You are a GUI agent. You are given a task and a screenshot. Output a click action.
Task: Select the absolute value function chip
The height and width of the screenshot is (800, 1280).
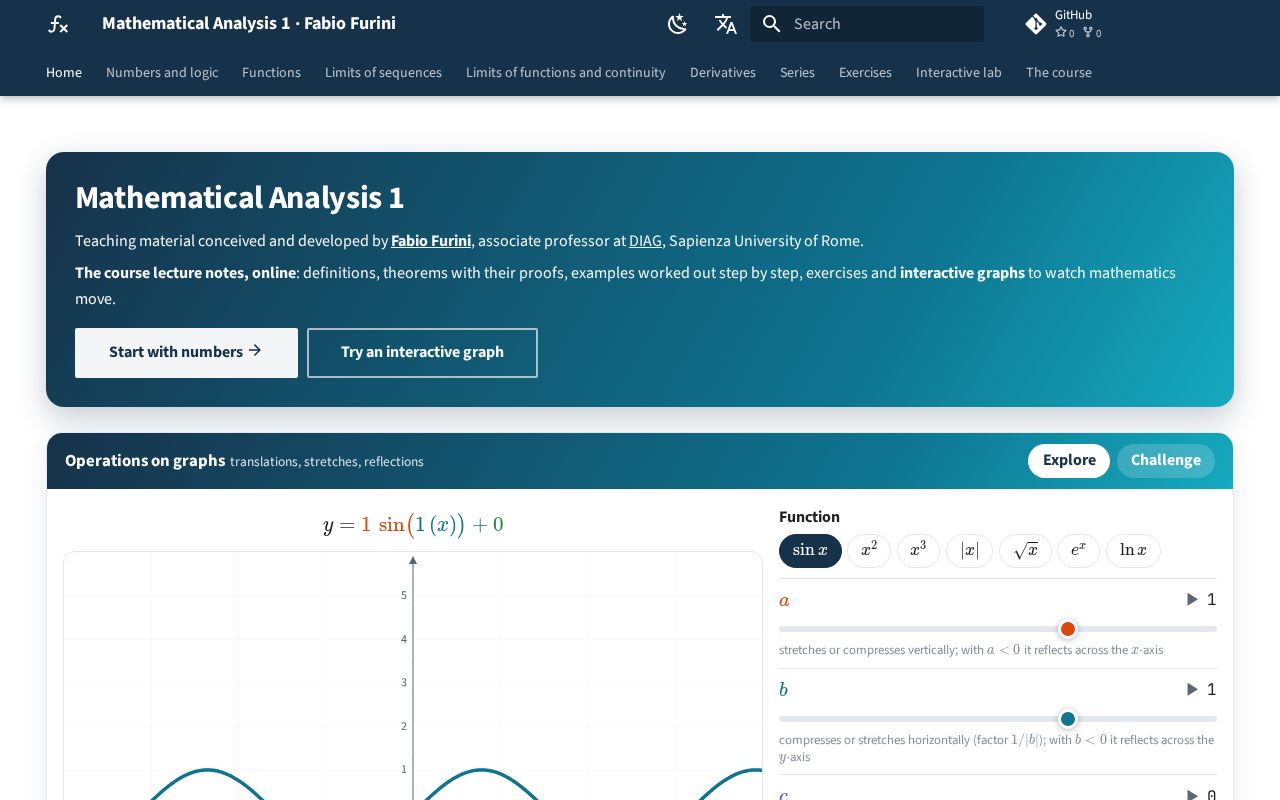click(970, 551)
